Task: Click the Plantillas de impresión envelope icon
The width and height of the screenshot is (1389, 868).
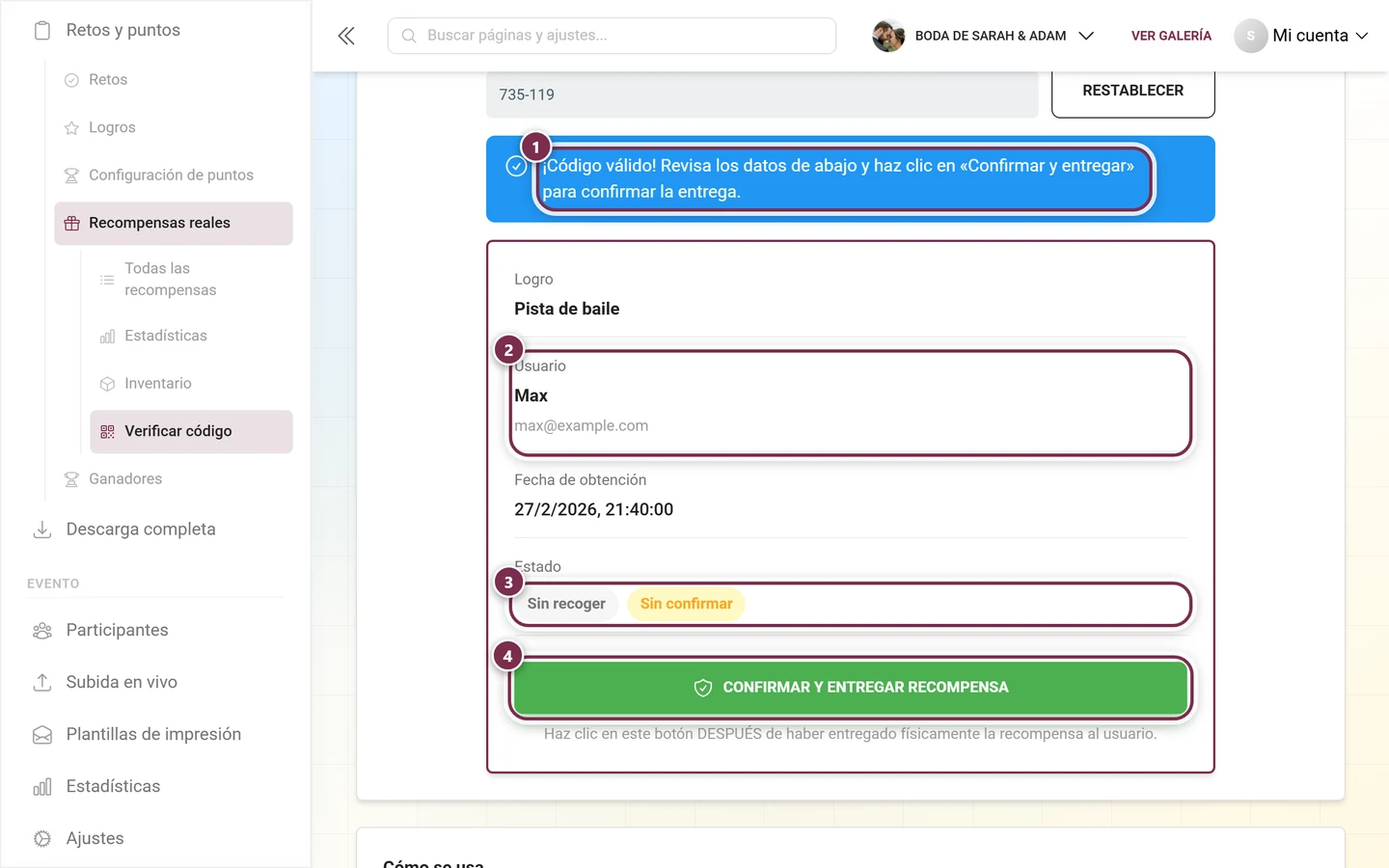Action: click(x=42, y=735)
